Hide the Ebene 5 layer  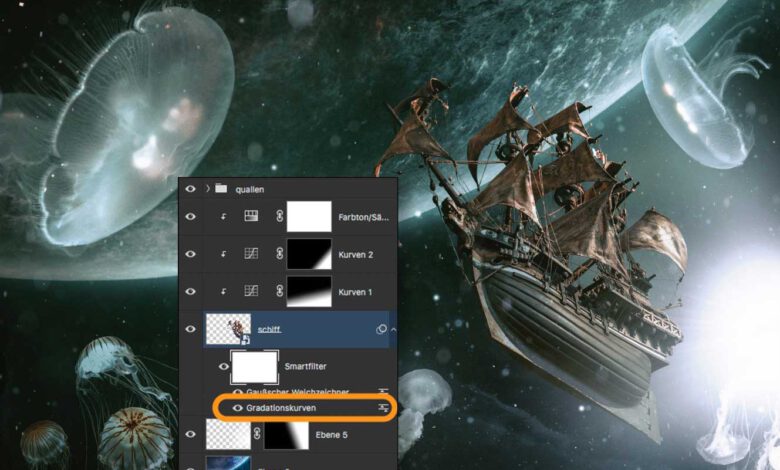click(x=190, y=434)
